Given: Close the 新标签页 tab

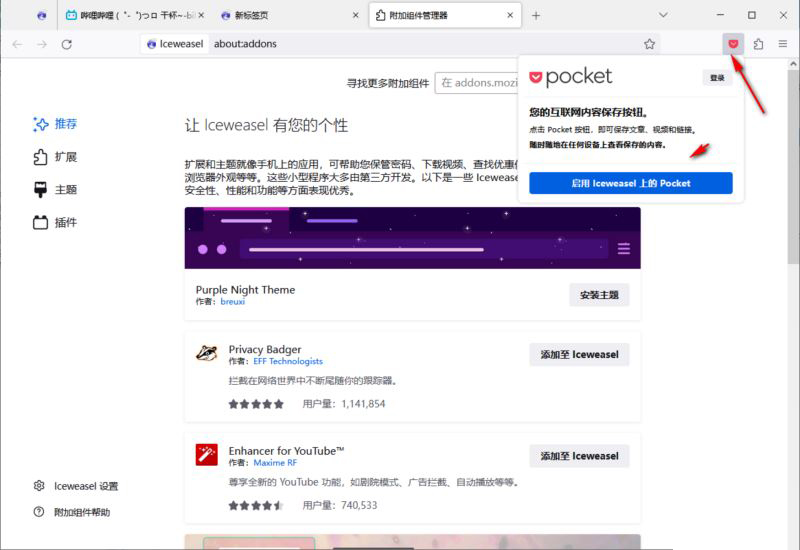Looking at the screenshot, I should pos(356,15).
